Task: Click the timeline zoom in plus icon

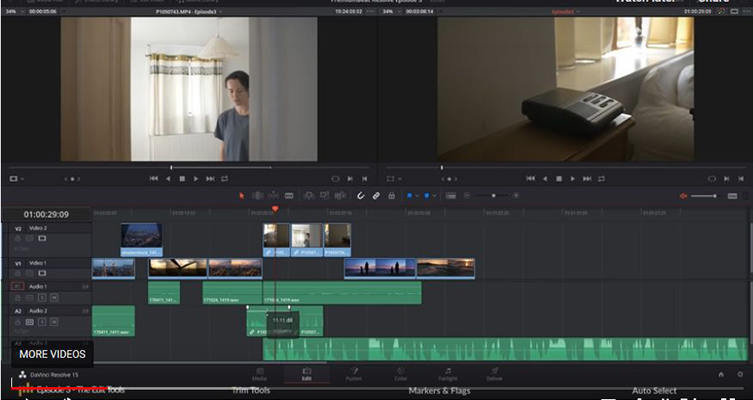Action: [x=516, y=195]
